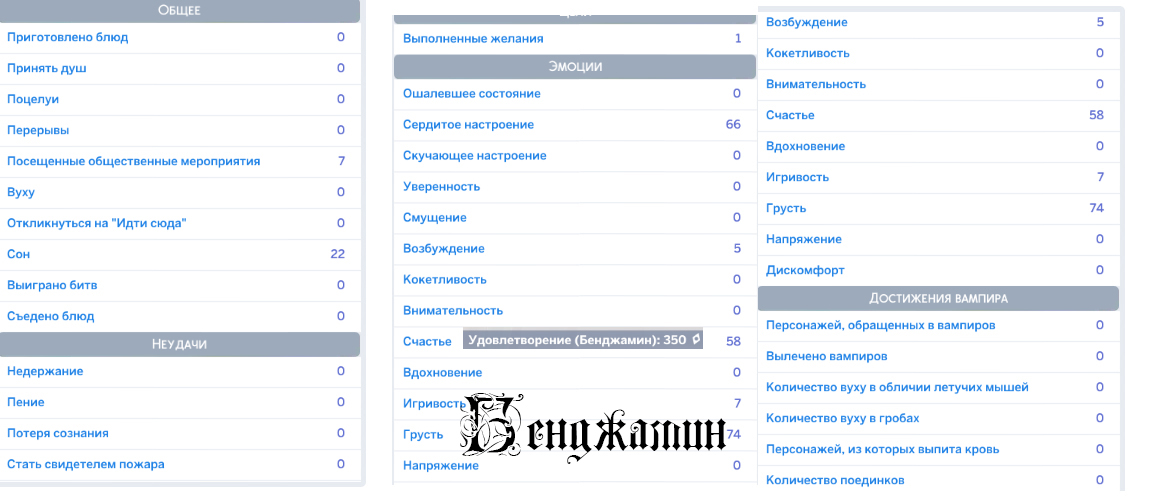This screenshot has width=1150, height=500.
Task: Select the "Принять душ" statistic
Action: click(x=180, y=68)
